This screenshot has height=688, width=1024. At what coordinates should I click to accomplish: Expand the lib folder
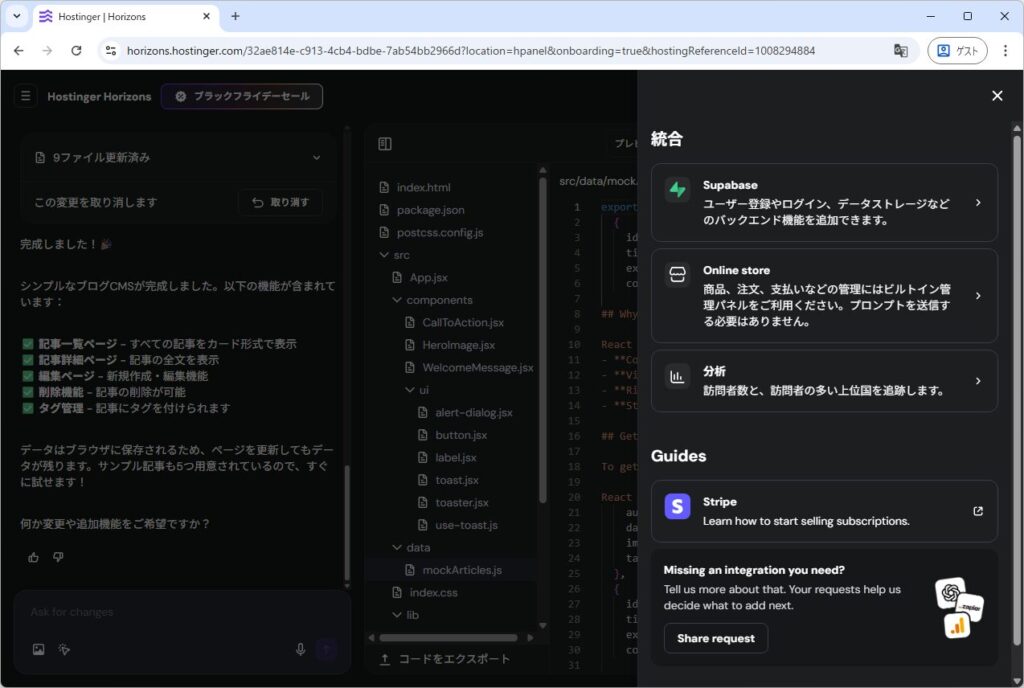(397, 615)
